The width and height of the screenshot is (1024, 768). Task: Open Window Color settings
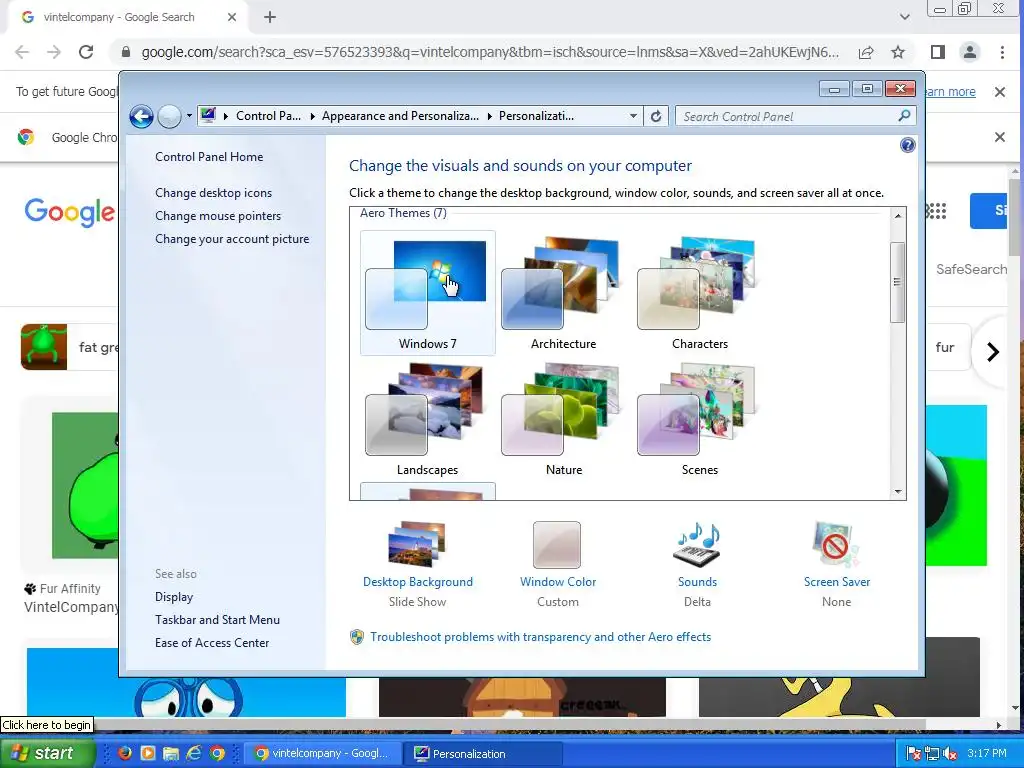pyautogui.click(x=558, y=564)
